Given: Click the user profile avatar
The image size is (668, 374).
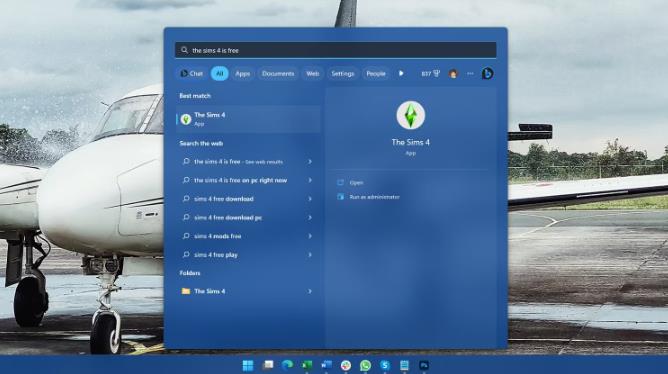Looking at the screenshot, I should 453,74.
